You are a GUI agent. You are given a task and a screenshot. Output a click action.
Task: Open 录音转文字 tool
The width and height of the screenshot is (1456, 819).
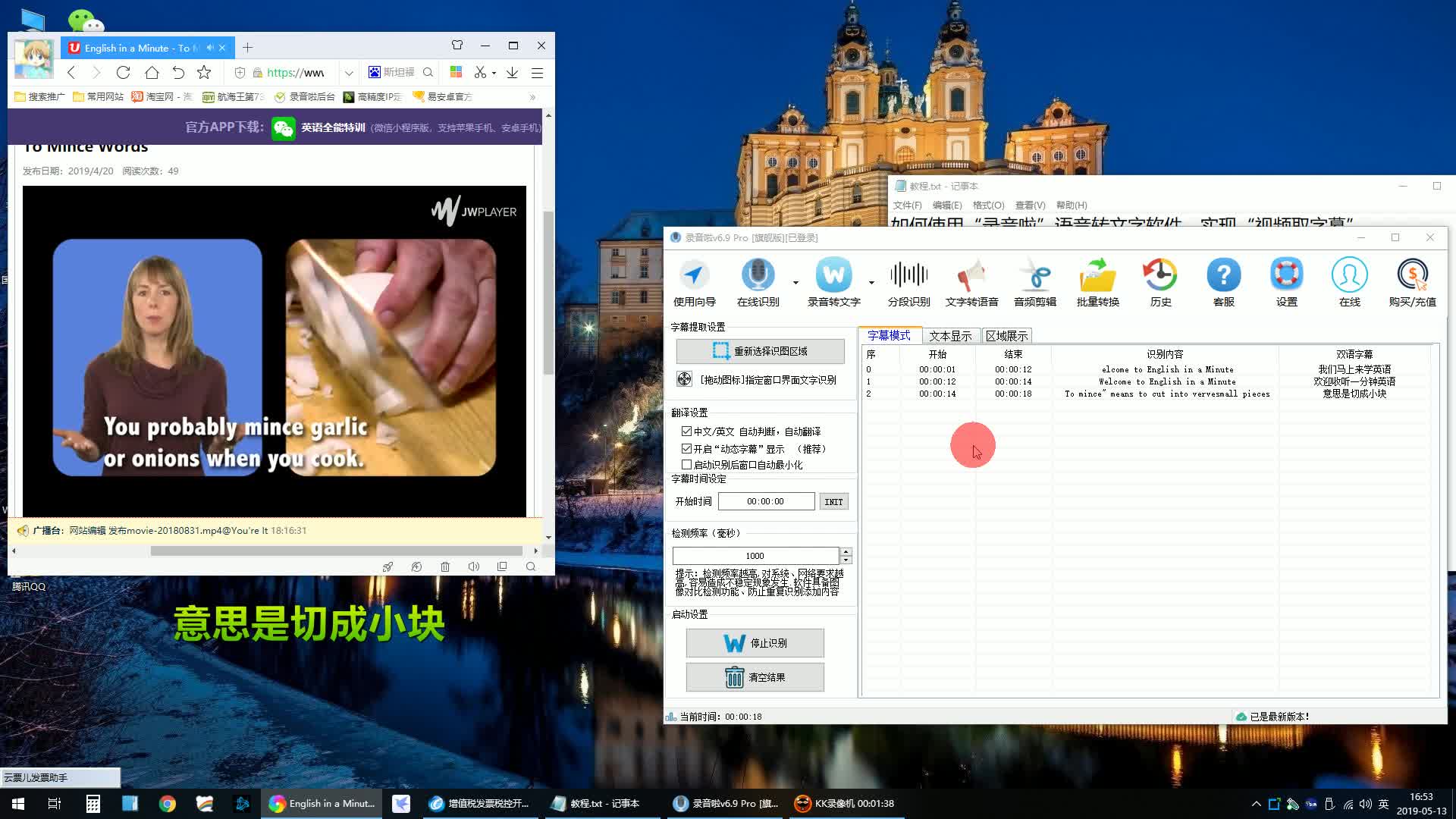pos(833,276)
